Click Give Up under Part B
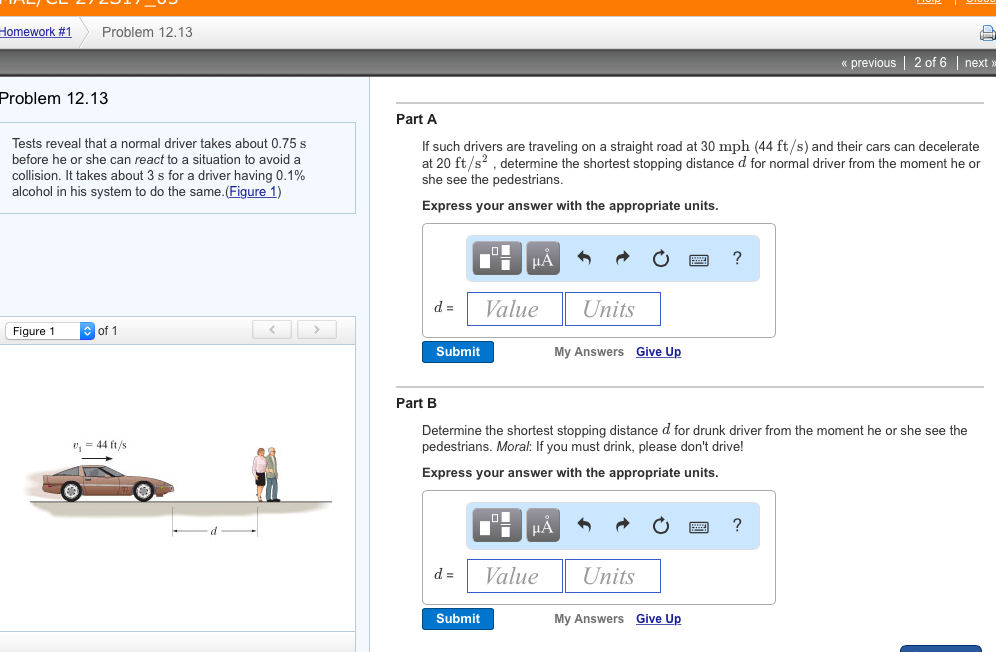Viewport: 996px width, 652px height. pos(658,618)
